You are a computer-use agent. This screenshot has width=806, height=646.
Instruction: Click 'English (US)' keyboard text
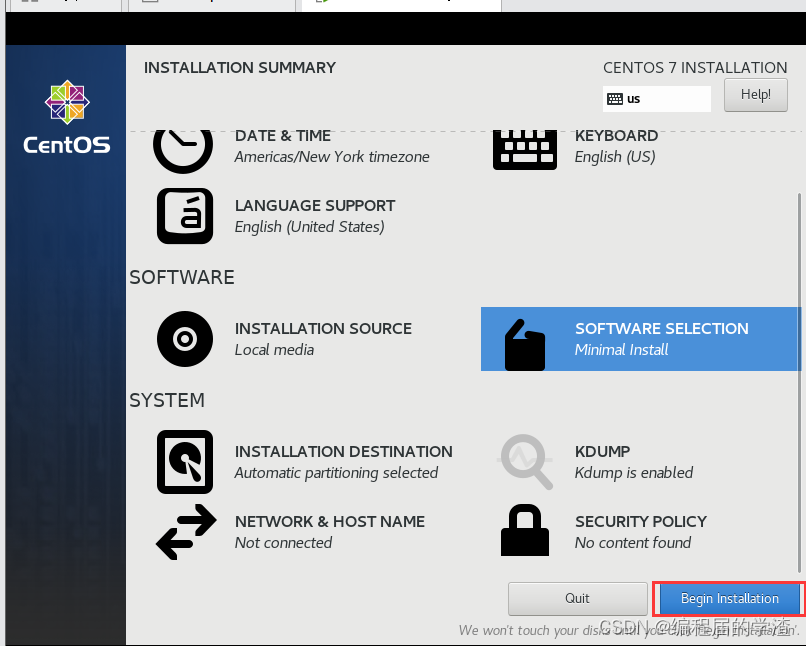click(615, 157)
